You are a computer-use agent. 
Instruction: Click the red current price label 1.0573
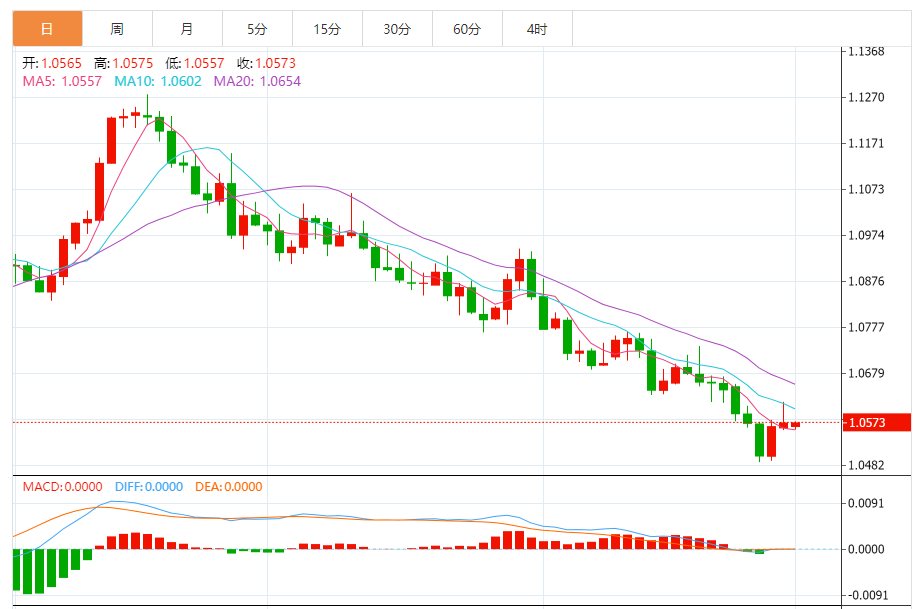tap(876, 422)
